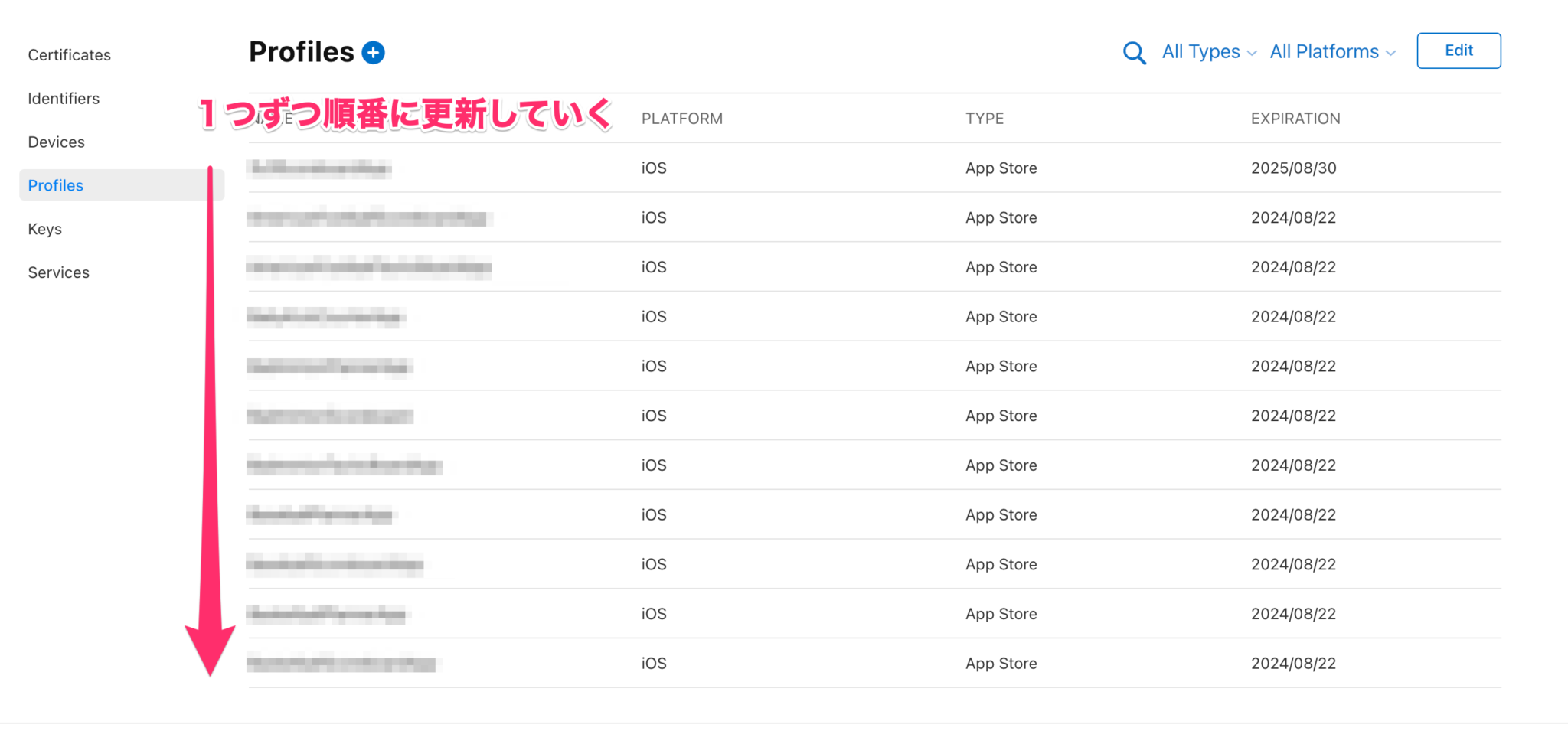Click the TYPE column header
Image resolution: width=1568 pixels, height=731 pixels.
click(985, 119)
